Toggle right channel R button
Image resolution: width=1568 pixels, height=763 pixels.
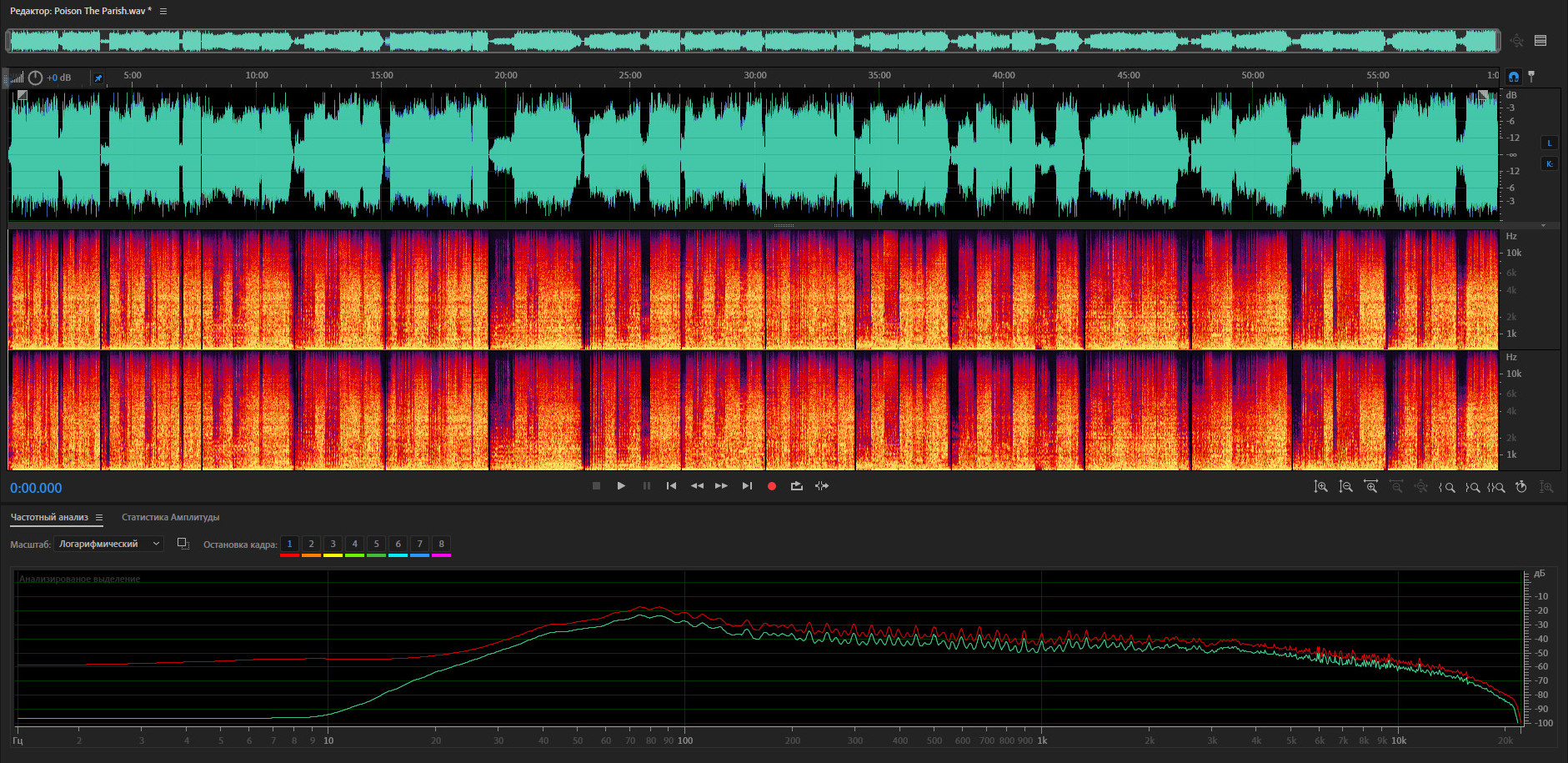[1550, 163]
